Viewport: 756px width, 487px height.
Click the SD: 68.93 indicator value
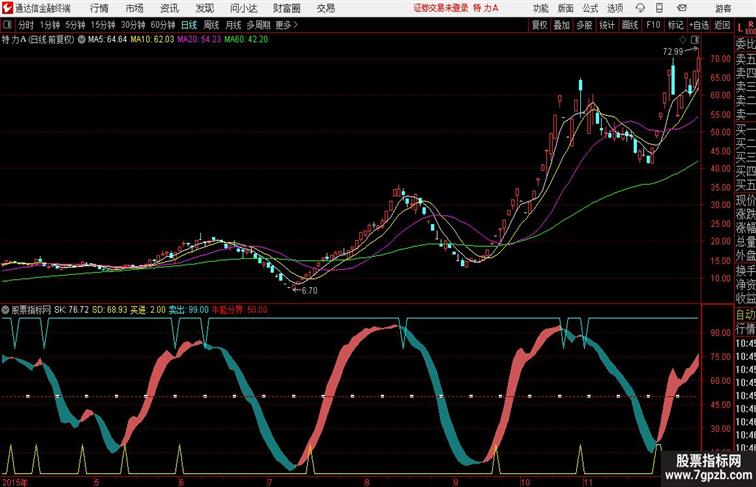(x=109, y=310)
